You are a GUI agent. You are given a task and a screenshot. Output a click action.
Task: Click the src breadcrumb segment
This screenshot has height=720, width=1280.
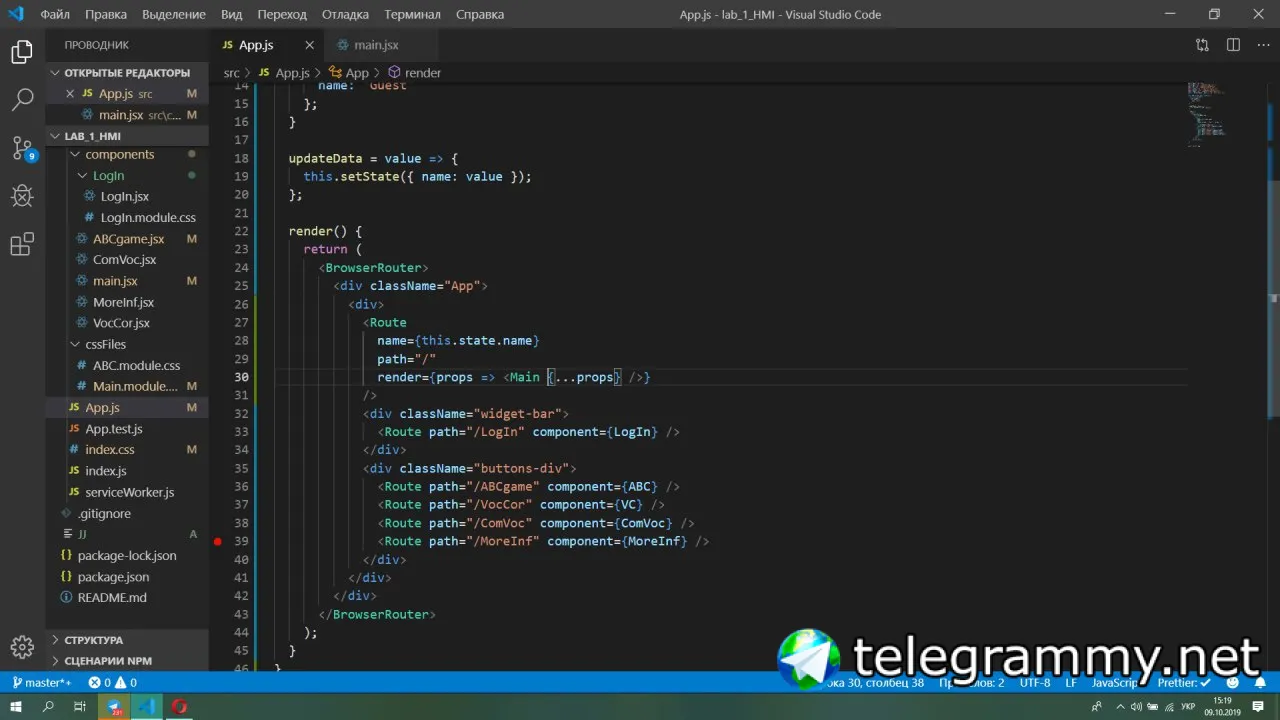click(232, 73)
